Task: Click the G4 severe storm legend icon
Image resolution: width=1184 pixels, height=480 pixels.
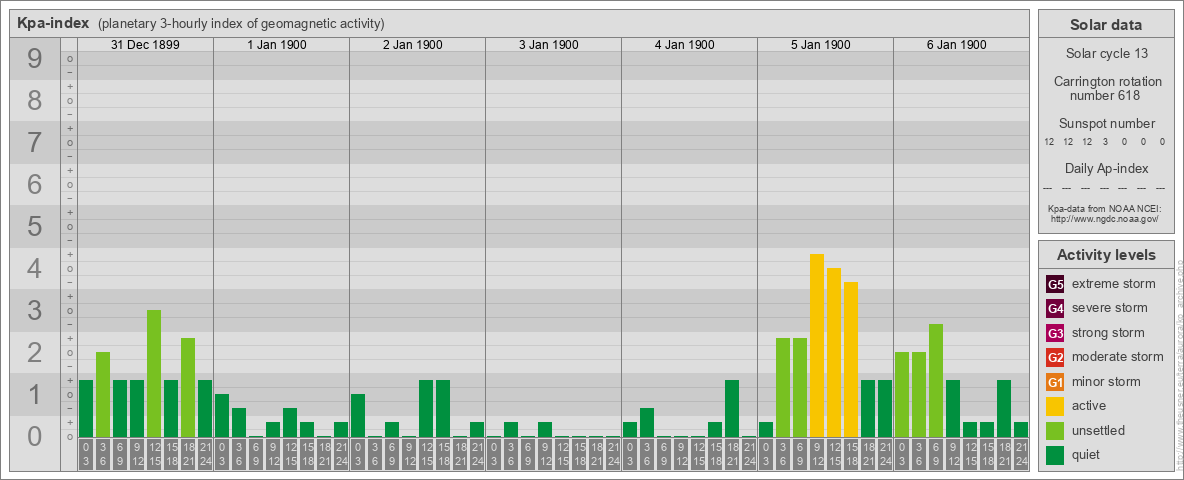Action: click(1055, 309)
